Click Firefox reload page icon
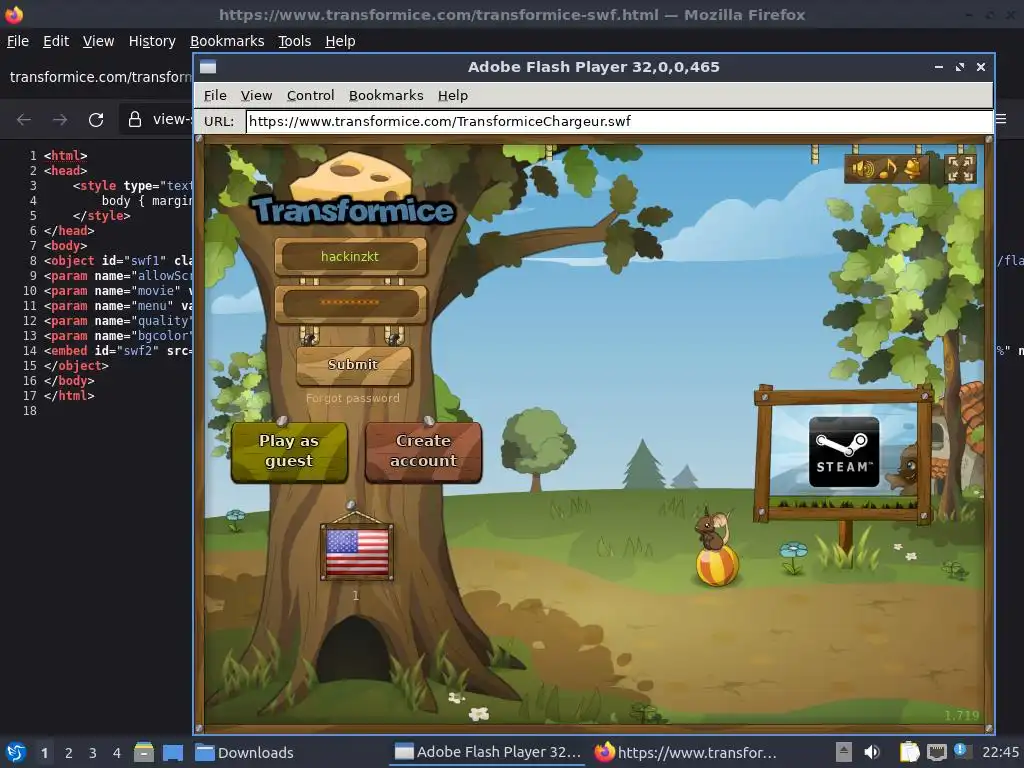The width and height of the screenshot is (1024, 768). point(96,120)
